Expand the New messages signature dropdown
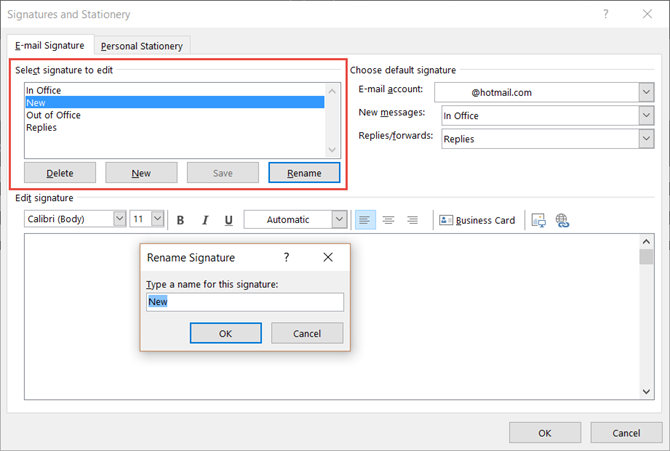Image resolution: width=670 pixels, height=451 pixels. click(x=646, y=115)
